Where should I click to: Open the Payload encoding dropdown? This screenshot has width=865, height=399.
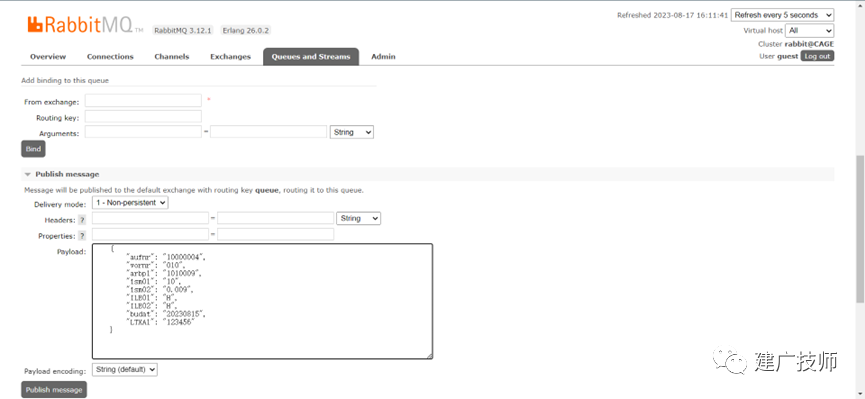(125, 369)
